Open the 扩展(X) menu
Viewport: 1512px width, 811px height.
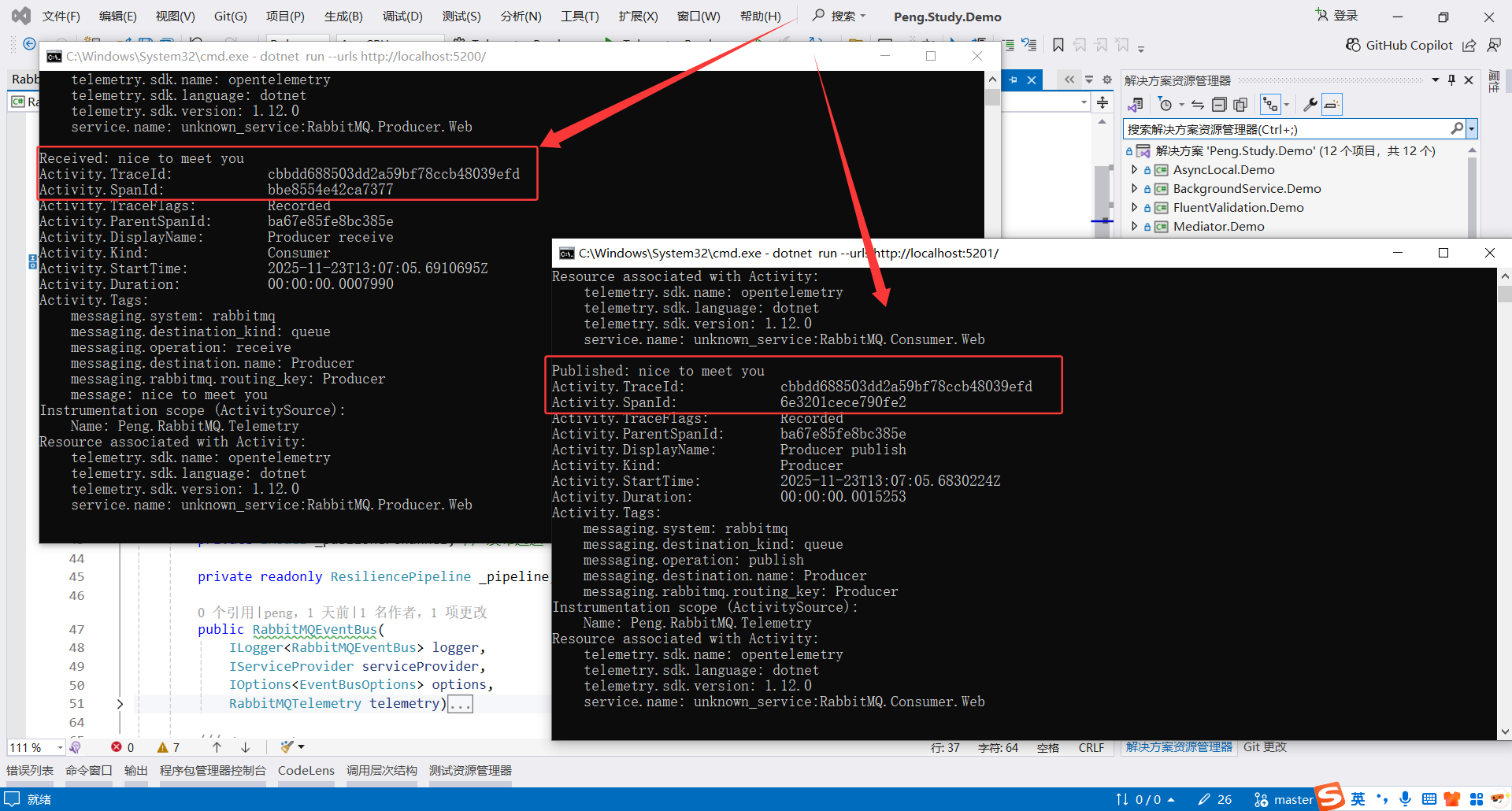click(638, 17)
